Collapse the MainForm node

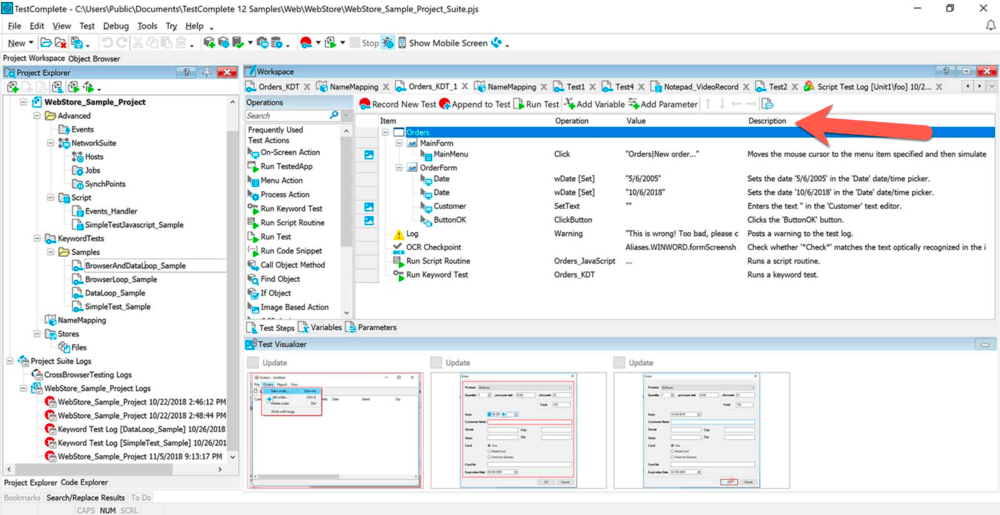398,143
